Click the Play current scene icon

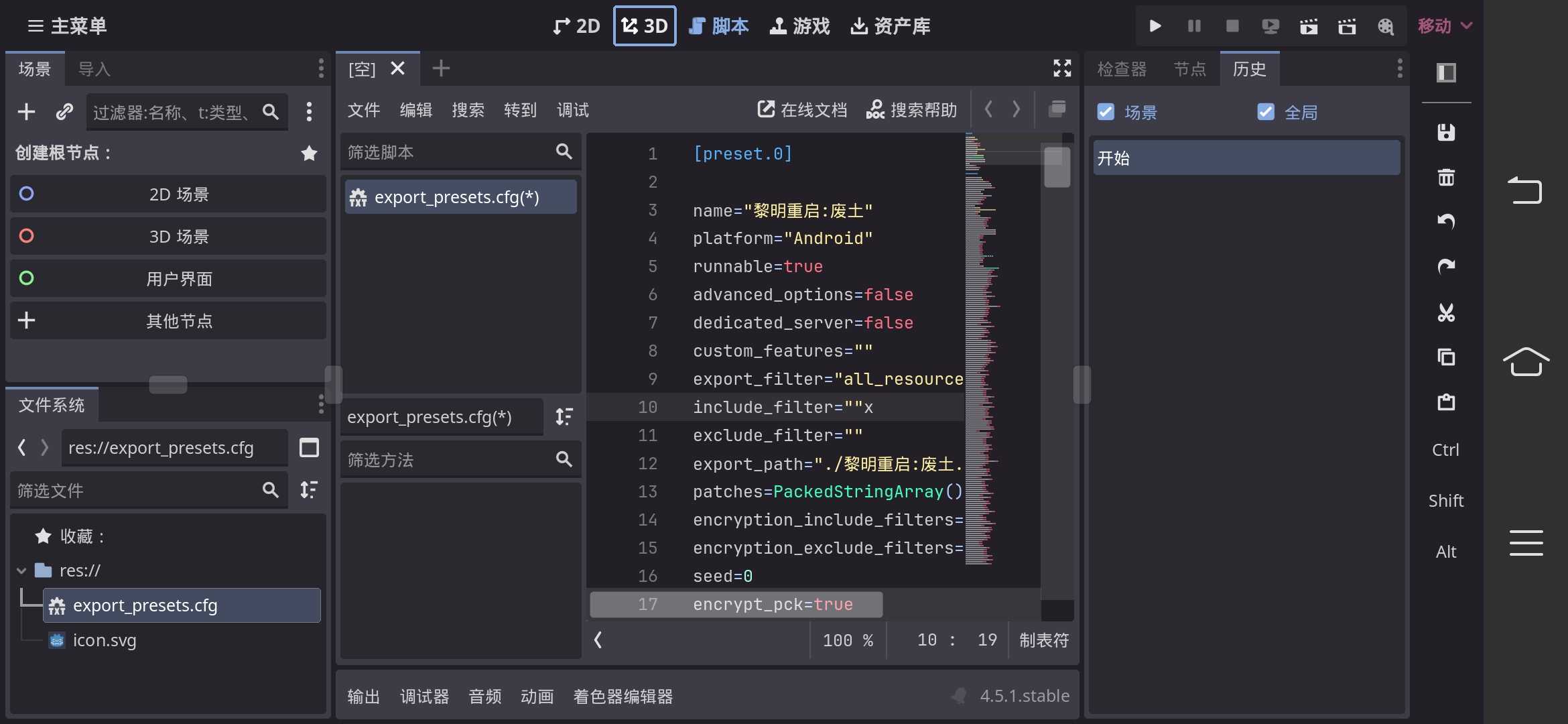[1308, 26]
